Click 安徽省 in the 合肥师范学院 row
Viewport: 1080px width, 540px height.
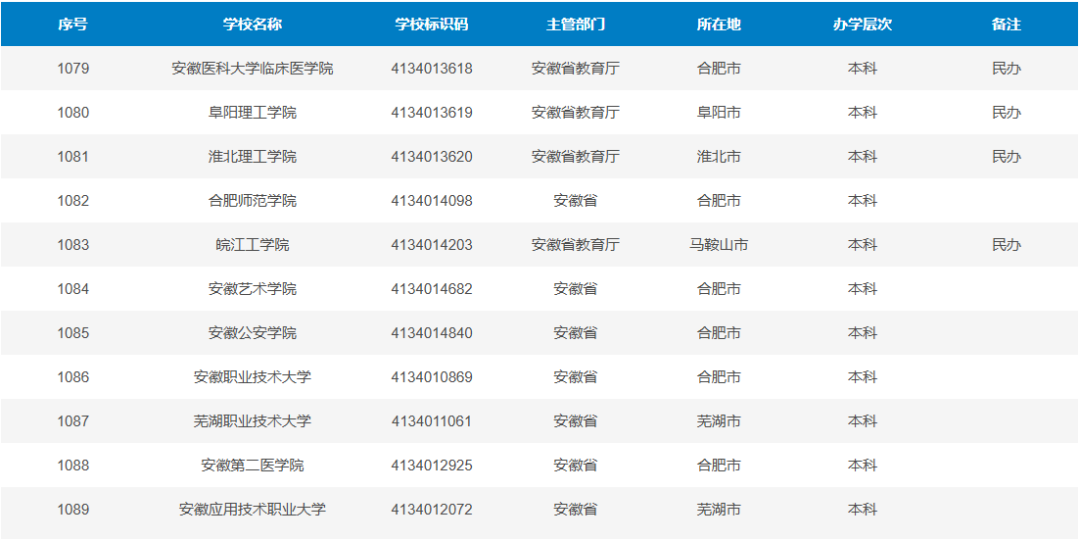[x=575, y=200]
